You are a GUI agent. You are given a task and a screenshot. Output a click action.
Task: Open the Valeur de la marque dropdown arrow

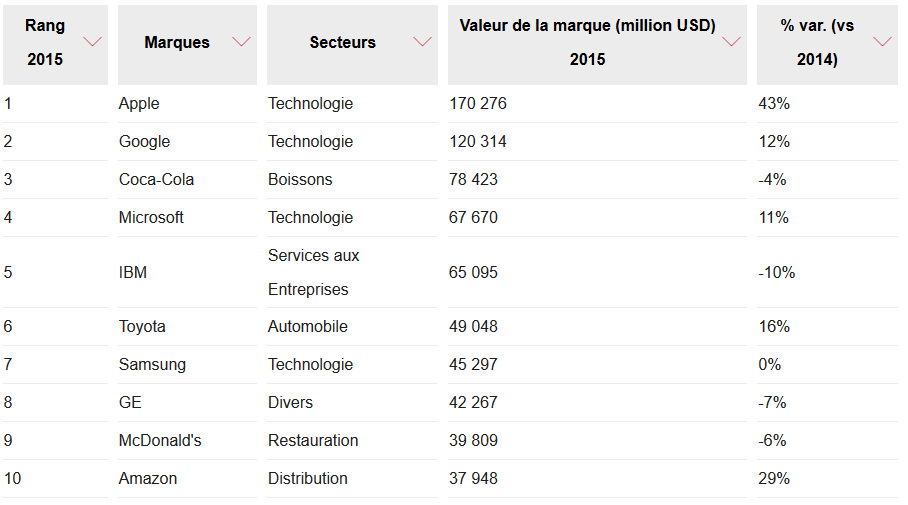731,42
